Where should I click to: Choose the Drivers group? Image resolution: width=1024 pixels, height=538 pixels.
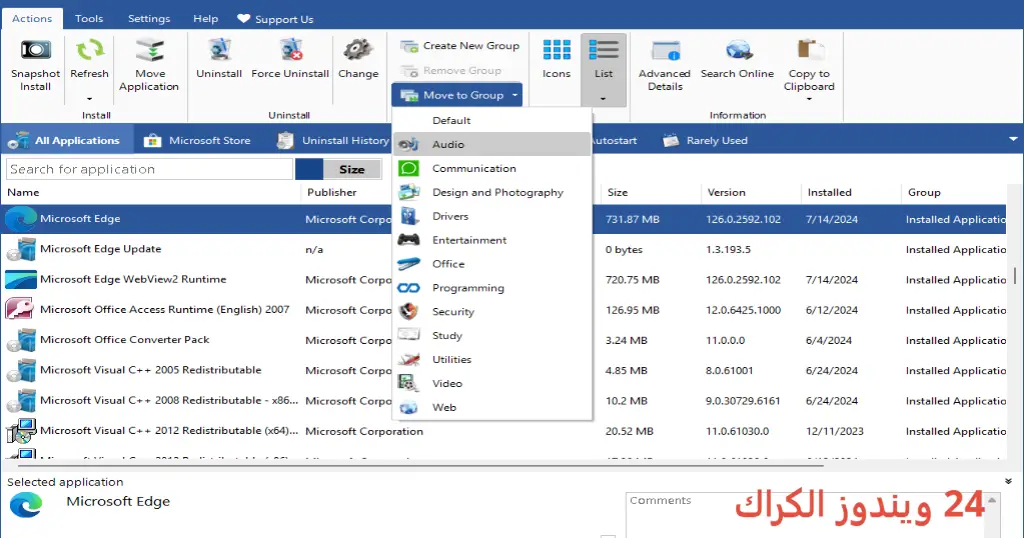click(492, 216)
